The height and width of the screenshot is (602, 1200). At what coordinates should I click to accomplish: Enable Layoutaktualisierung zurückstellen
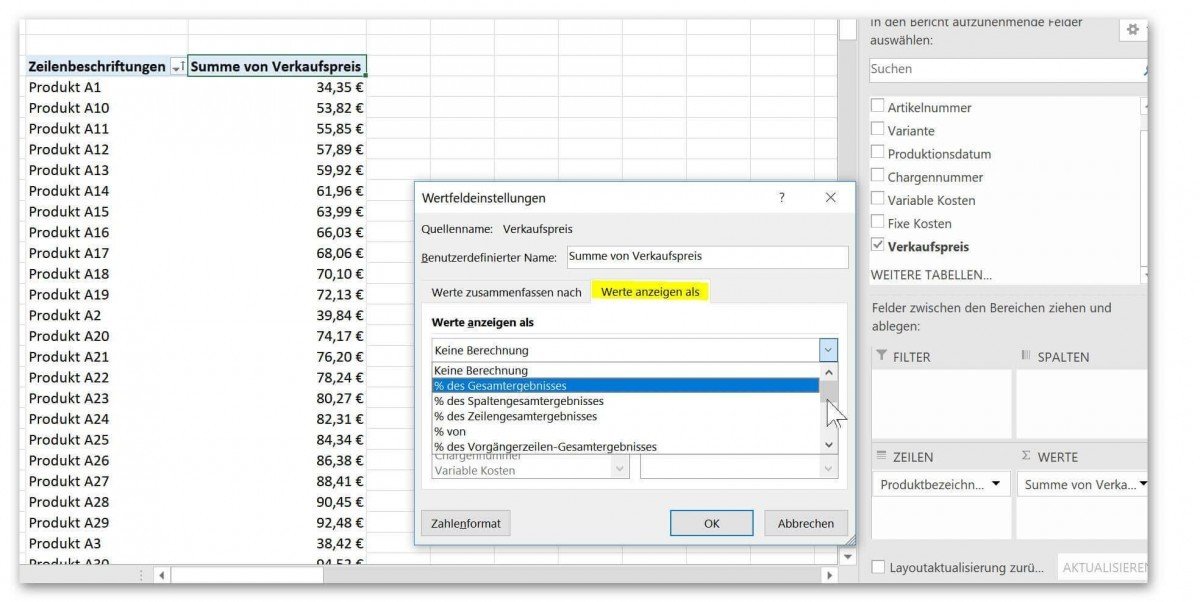coord(878,567)
